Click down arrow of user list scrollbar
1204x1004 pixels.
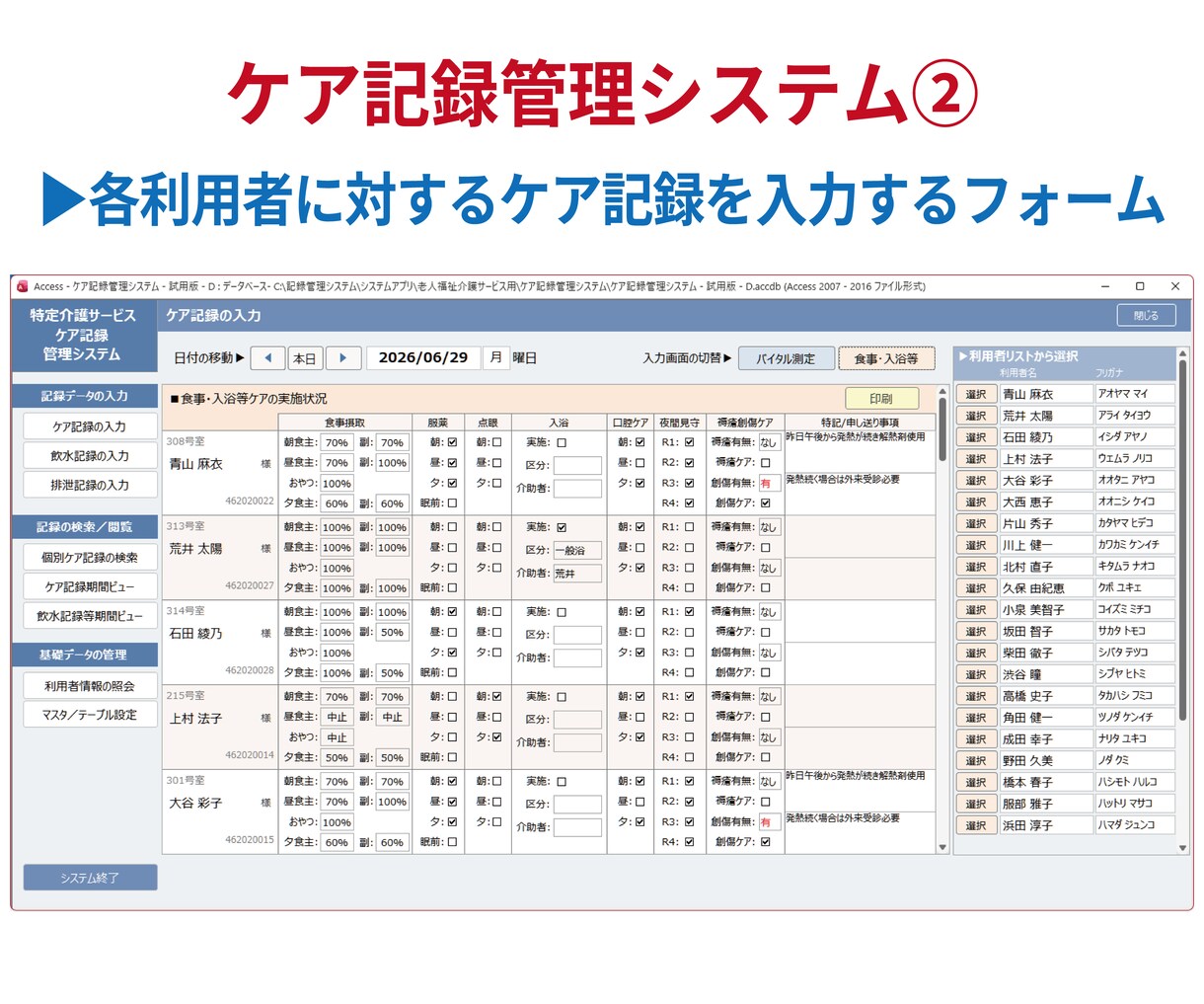click(x=1182, y=847)
